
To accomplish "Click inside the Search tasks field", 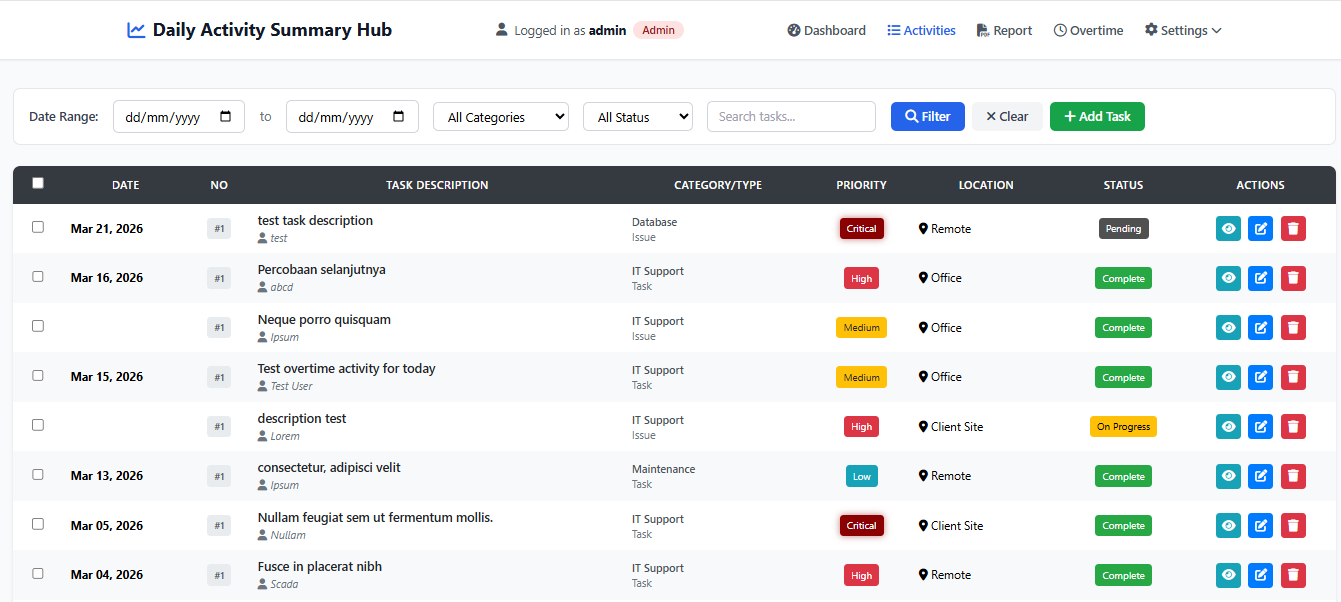I will pyautogui.click(x=791, y=116).
